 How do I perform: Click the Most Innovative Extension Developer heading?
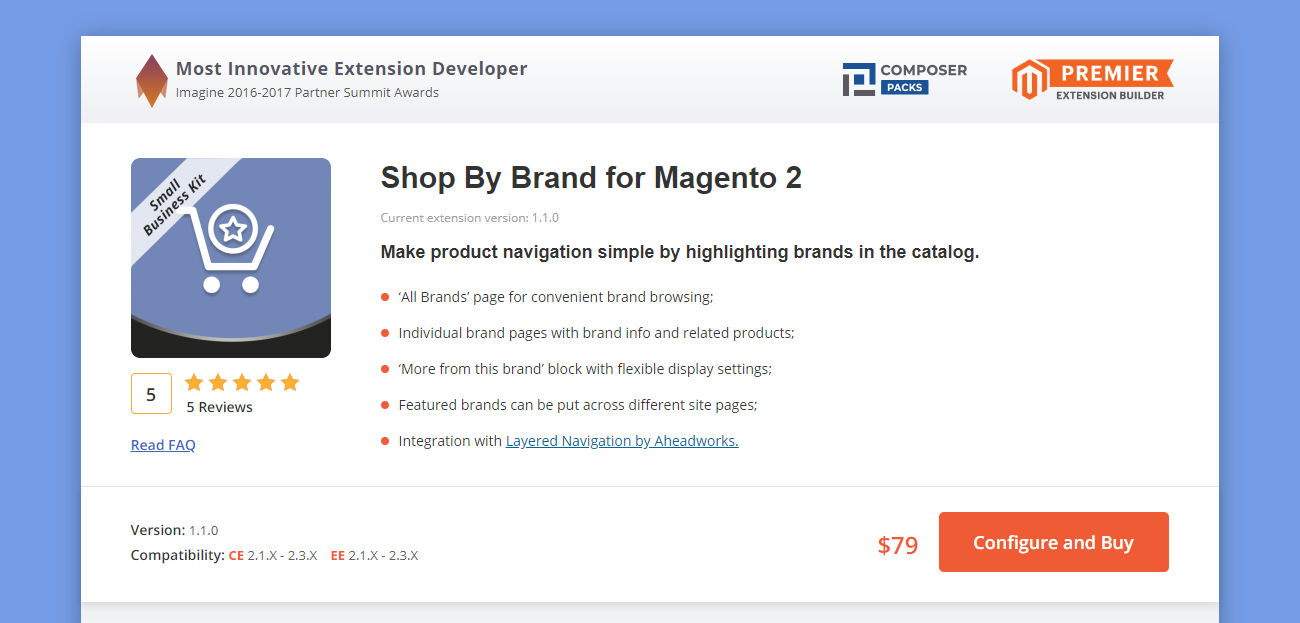(351, 69)
